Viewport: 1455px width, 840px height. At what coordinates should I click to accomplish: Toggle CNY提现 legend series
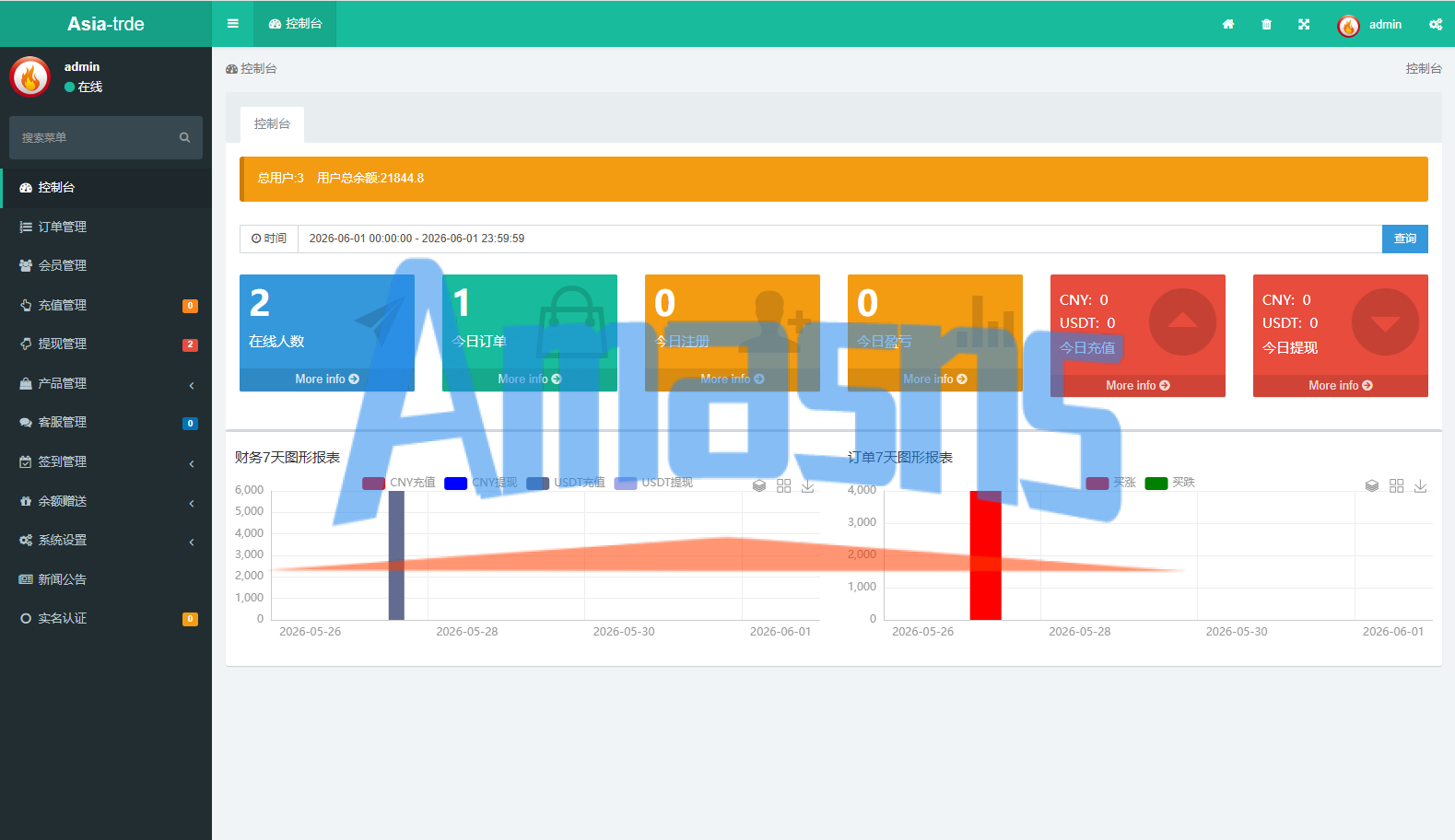tap(481, 483)
